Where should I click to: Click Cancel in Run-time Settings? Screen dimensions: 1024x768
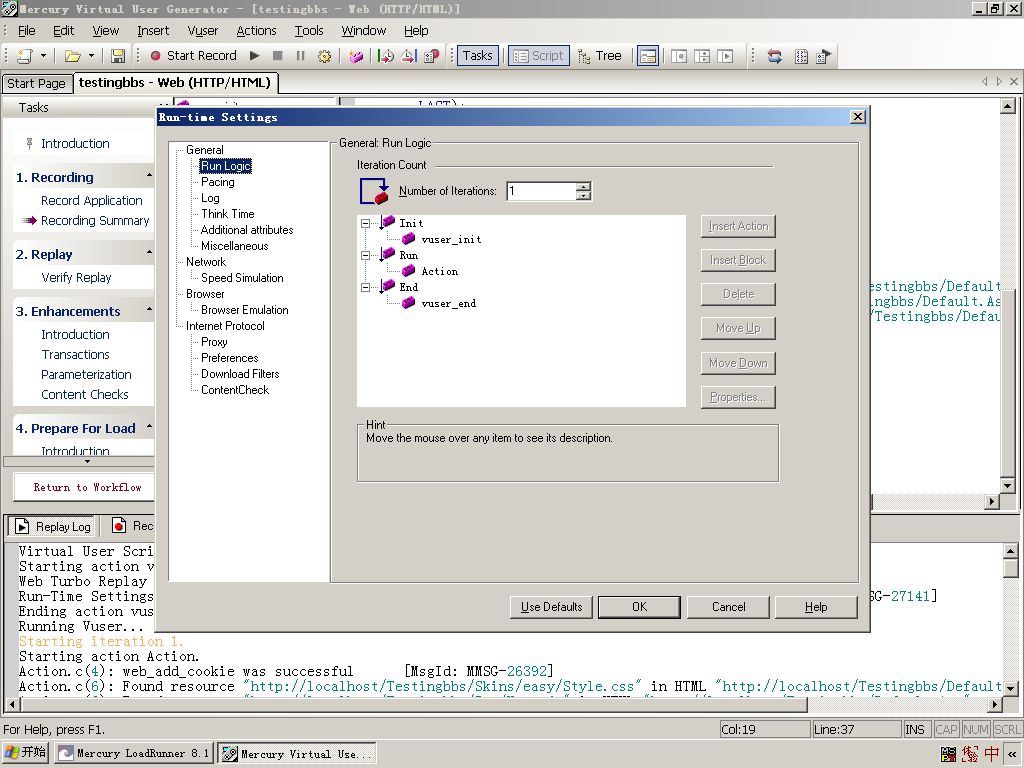(728, 607)
